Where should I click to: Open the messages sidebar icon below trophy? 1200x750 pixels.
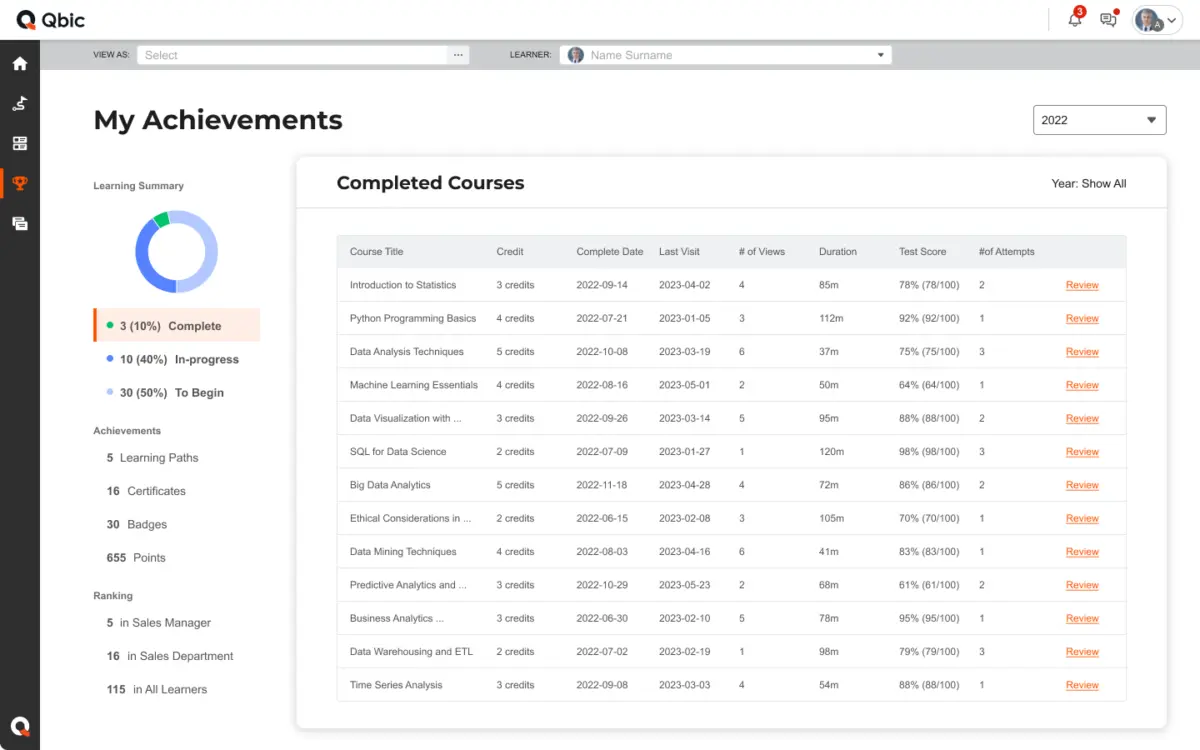(x=19, y=224)
